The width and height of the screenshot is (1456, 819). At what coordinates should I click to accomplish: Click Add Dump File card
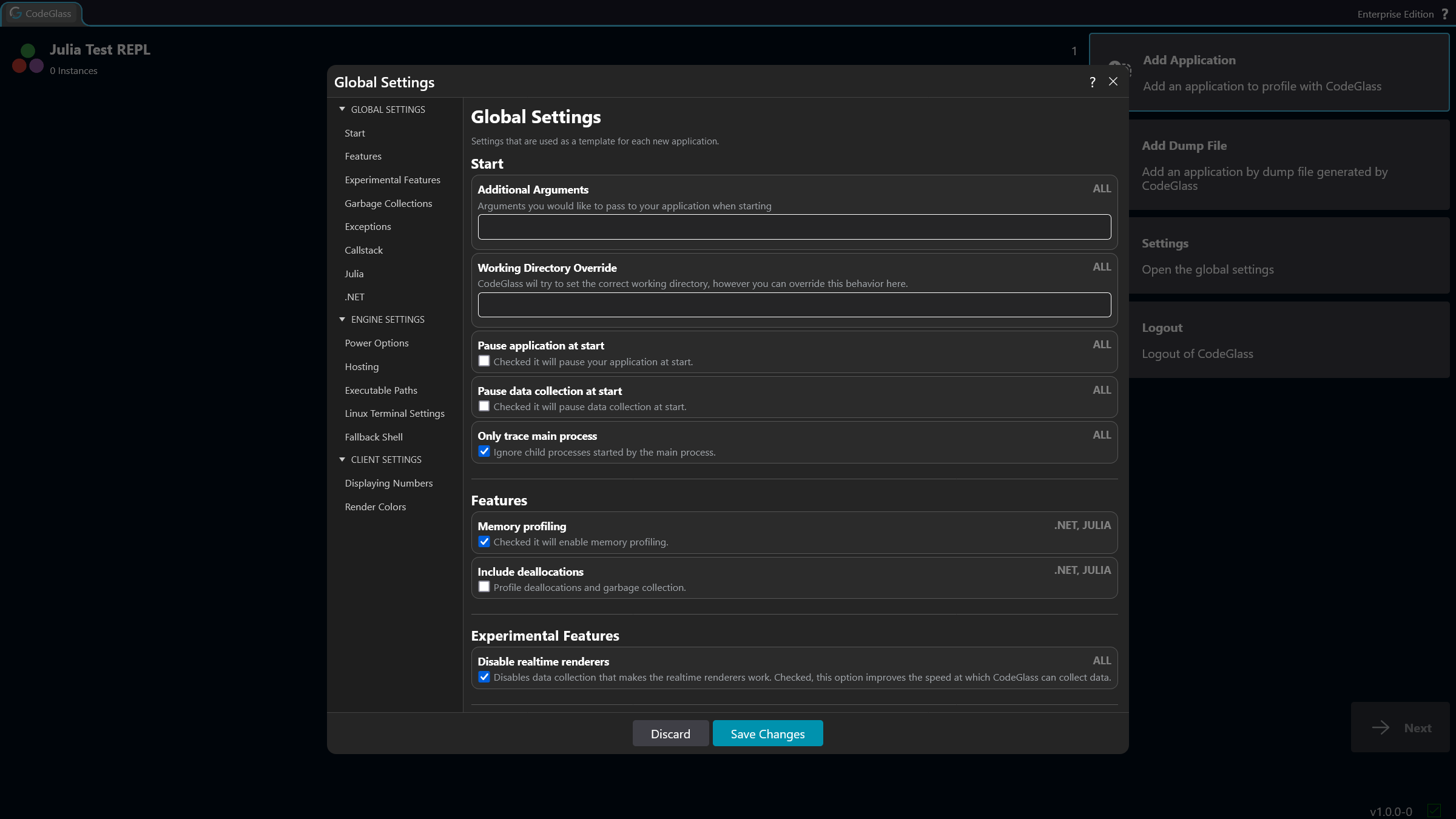pos(1289,165)
